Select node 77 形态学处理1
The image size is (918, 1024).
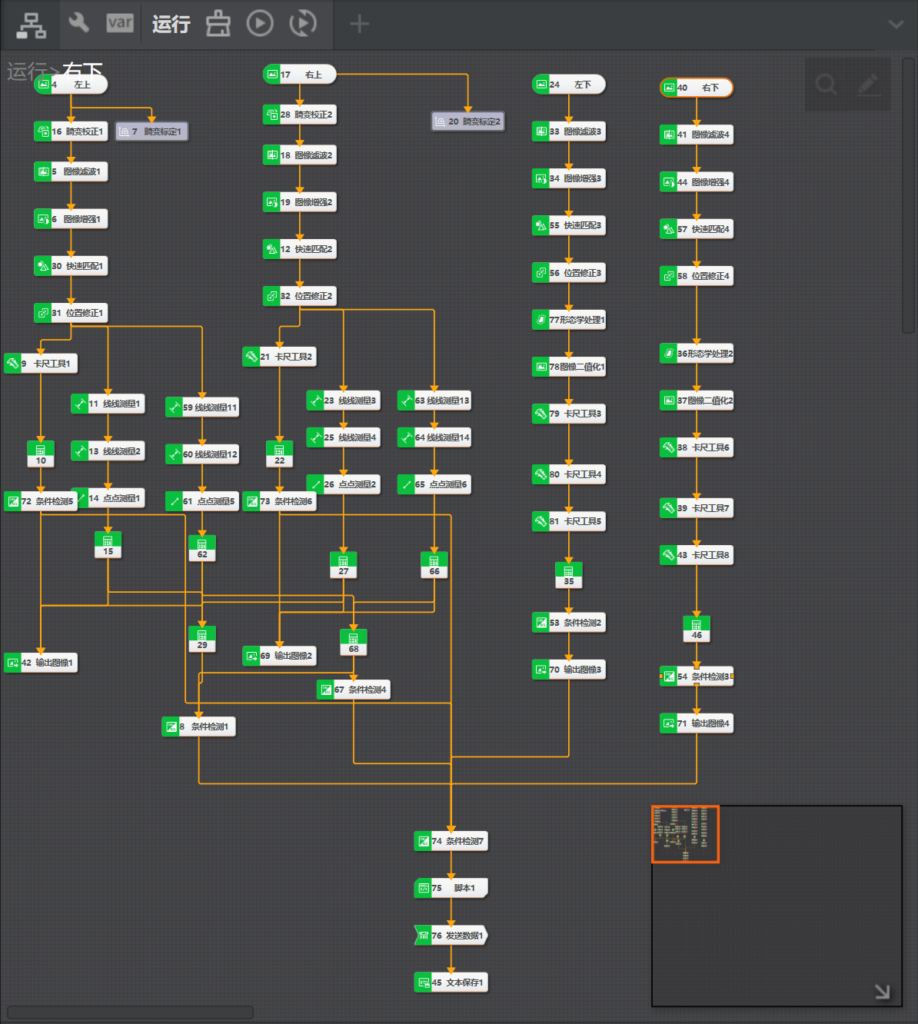pos(569,319)
